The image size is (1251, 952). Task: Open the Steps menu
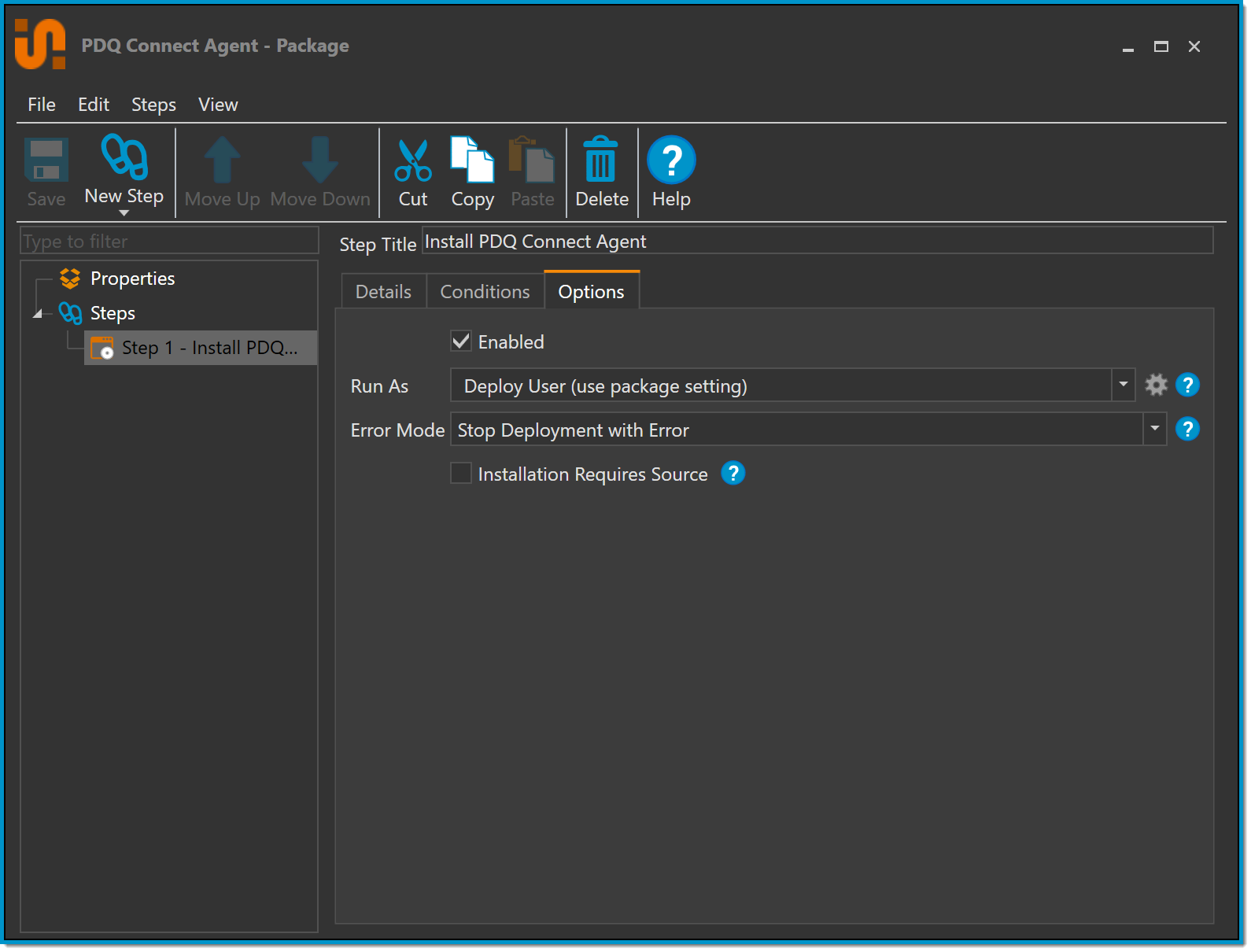(x=153, y=105)
